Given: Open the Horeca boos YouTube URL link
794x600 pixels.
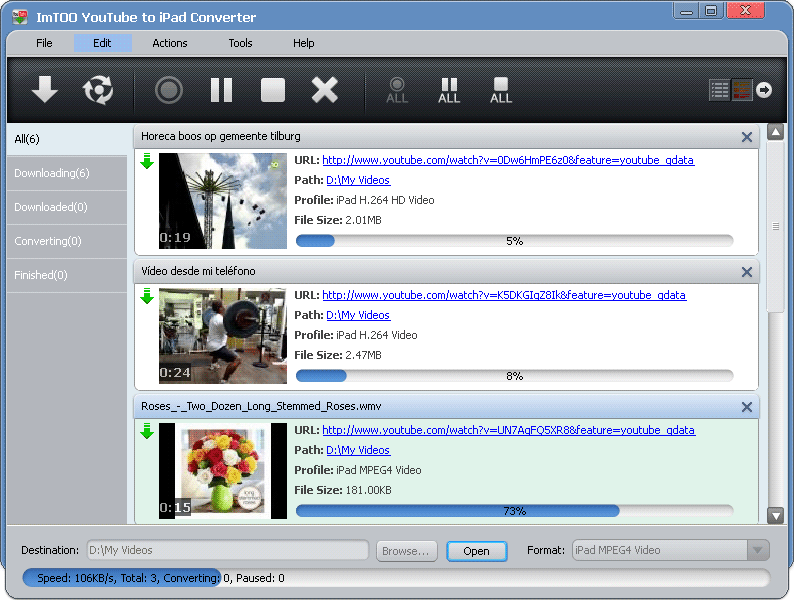Looking at the screenshot, I should point(508,160).
